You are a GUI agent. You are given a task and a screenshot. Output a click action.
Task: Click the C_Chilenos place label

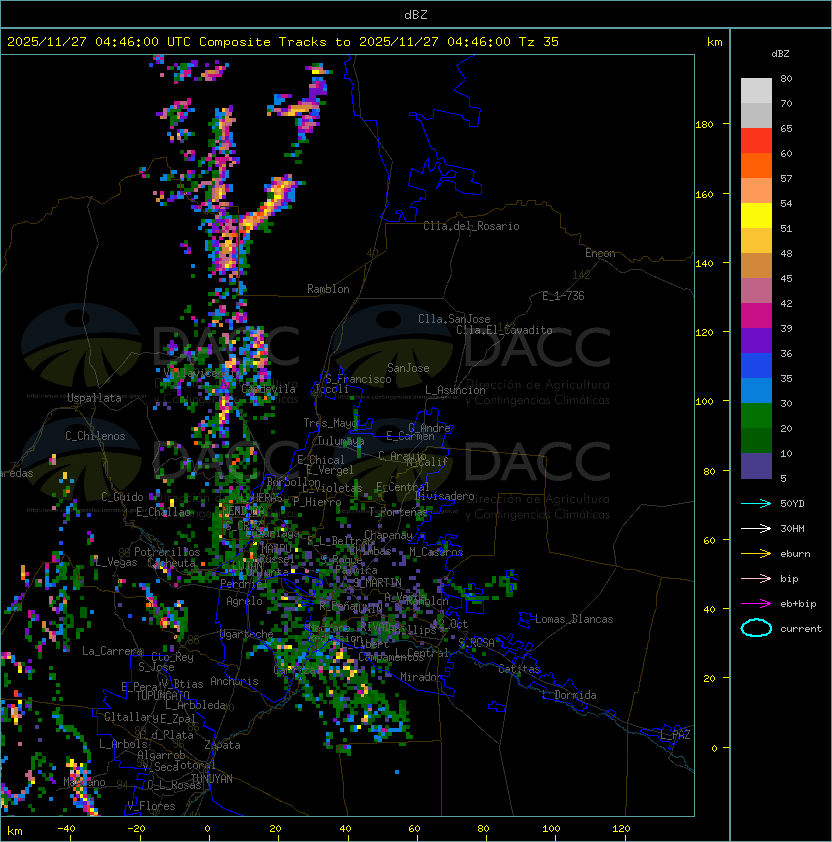point(95,436)
